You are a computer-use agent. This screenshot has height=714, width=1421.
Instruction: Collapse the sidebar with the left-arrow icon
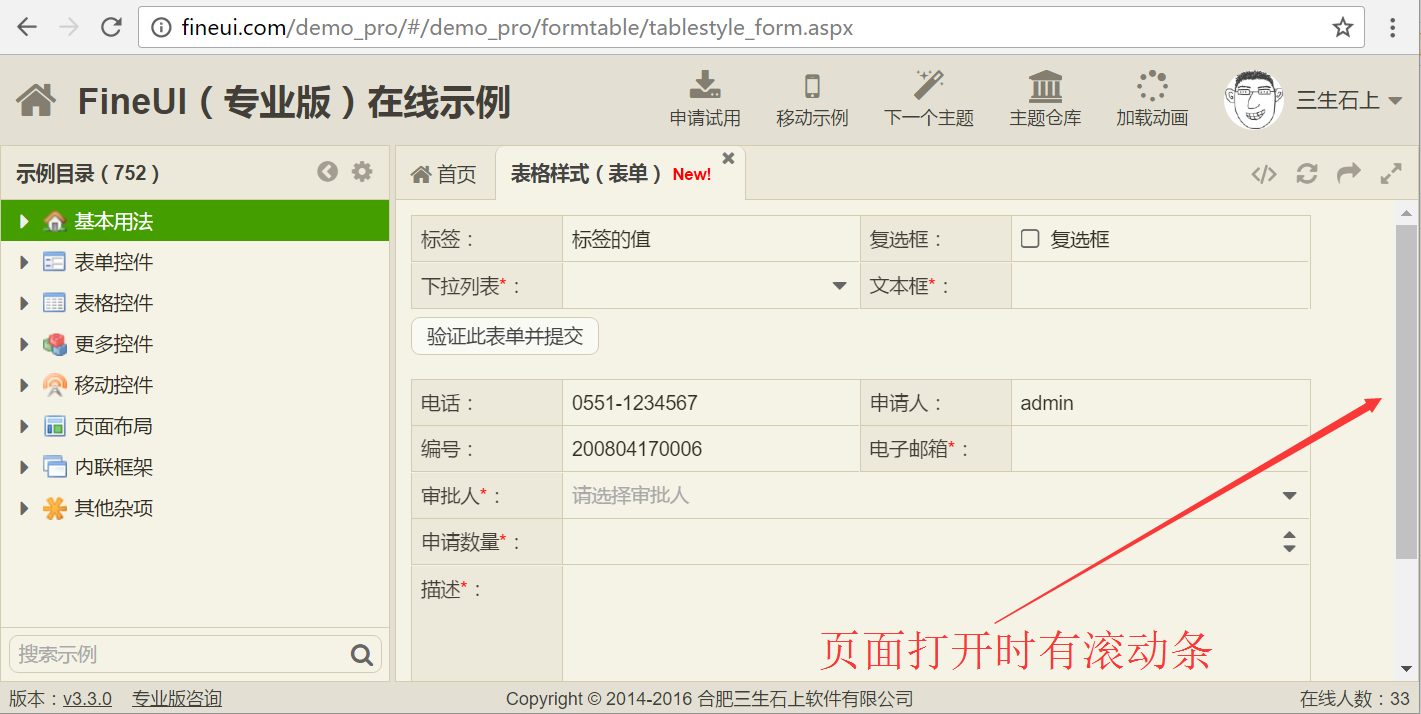coord(327,172)
